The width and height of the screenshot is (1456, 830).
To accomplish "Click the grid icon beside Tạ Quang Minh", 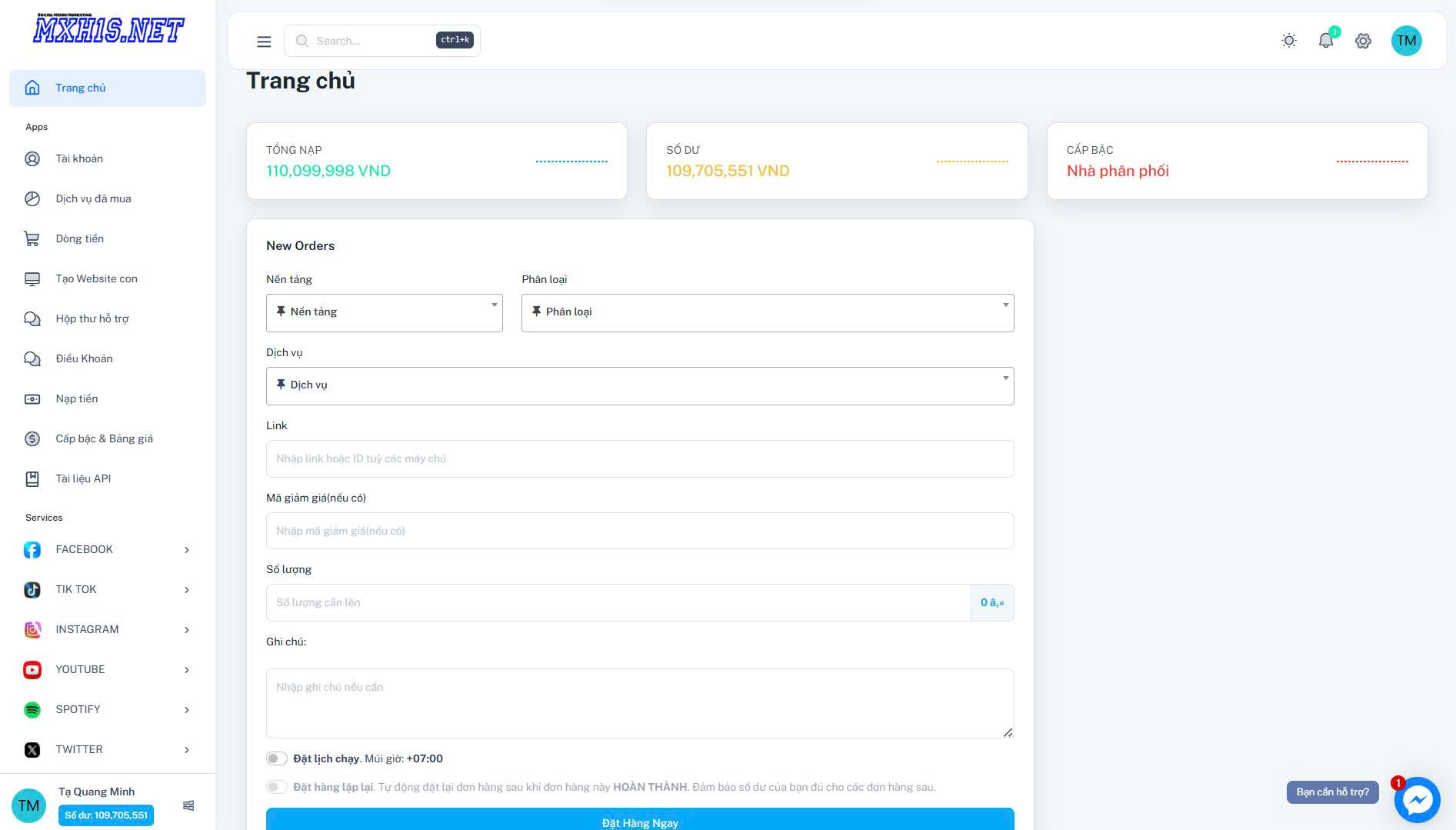I will [x=188, y=805].
